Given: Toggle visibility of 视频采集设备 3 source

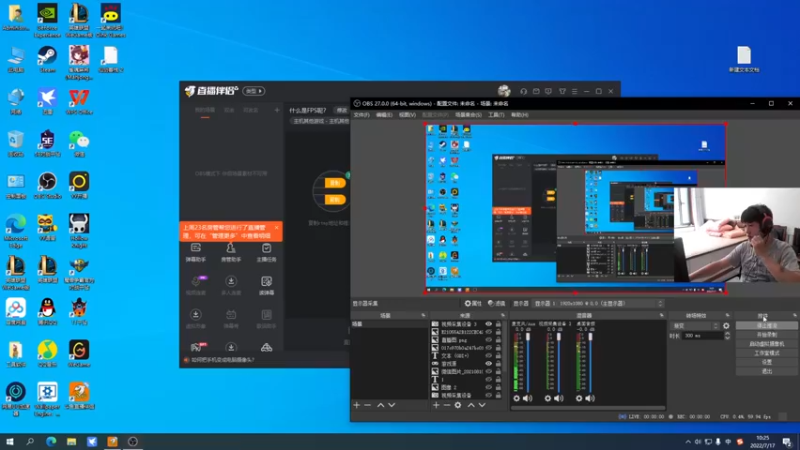Looking at the screenshot, I should coord(488,324).
